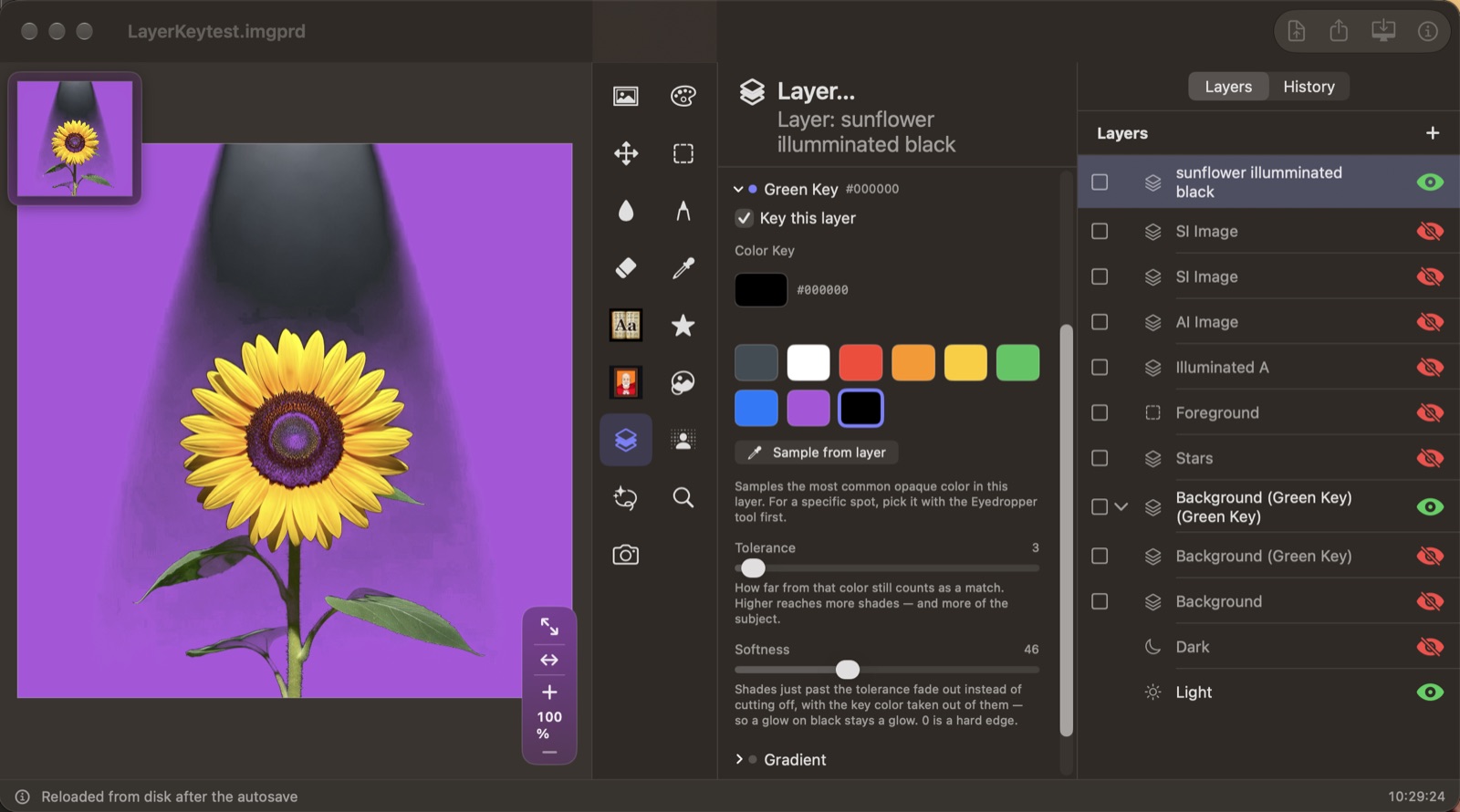This screenshot has height=812, width=1460.
Task: Select the magnifier zoom tool
Action: (683, 497)
